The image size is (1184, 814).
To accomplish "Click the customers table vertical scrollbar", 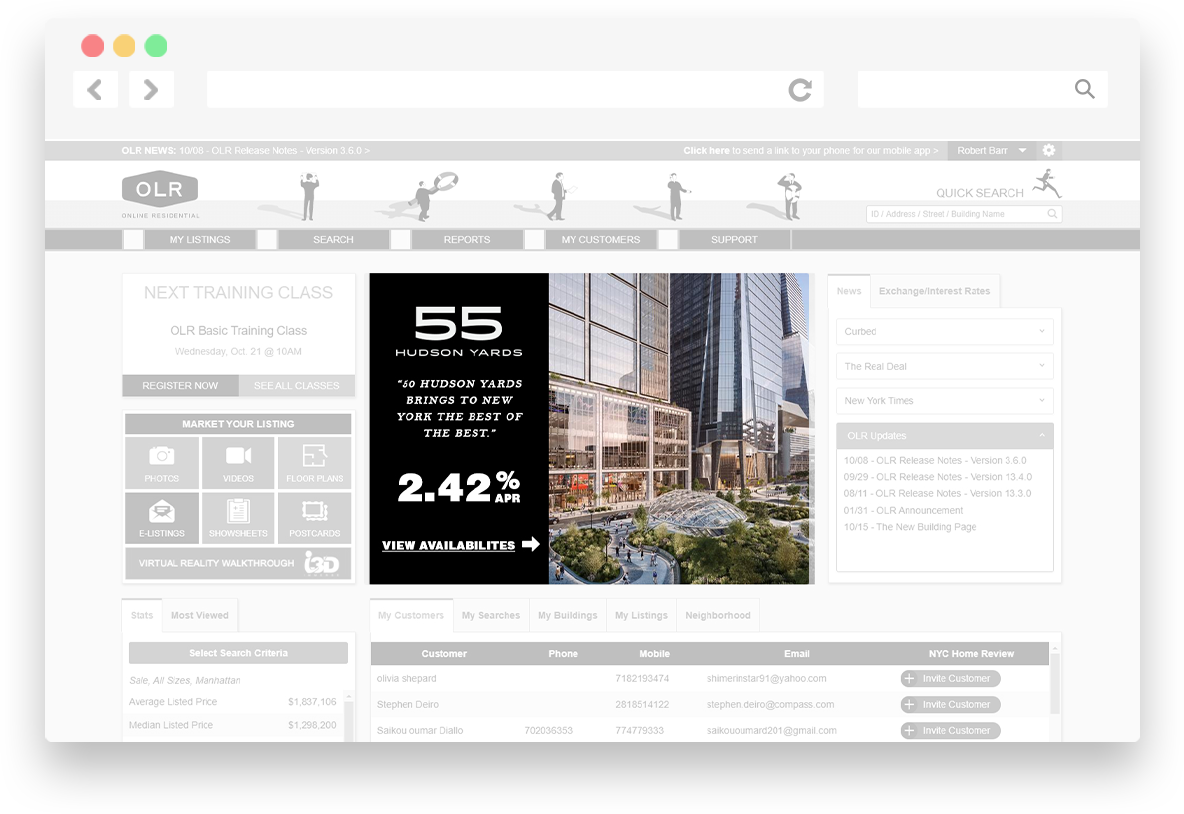I will coord(1055,683).
